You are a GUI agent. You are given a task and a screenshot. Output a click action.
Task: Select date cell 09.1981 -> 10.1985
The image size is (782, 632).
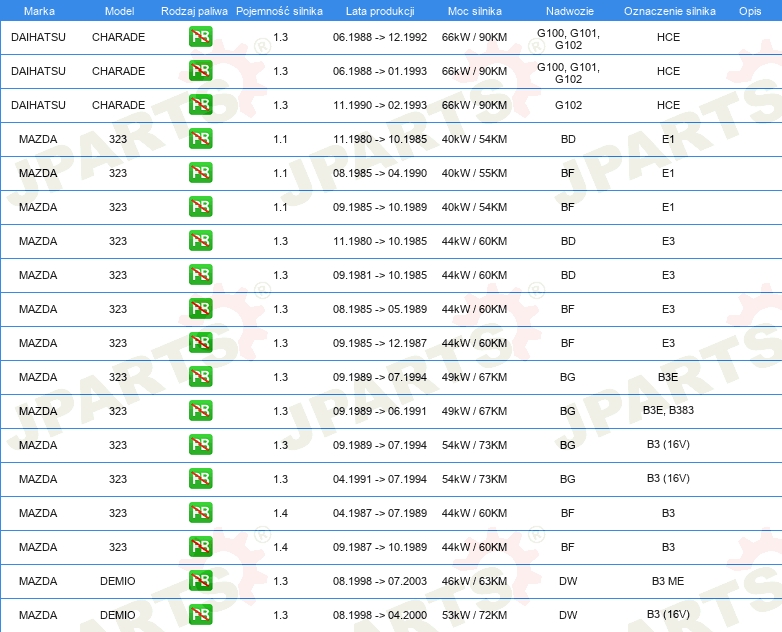point(380,275)
